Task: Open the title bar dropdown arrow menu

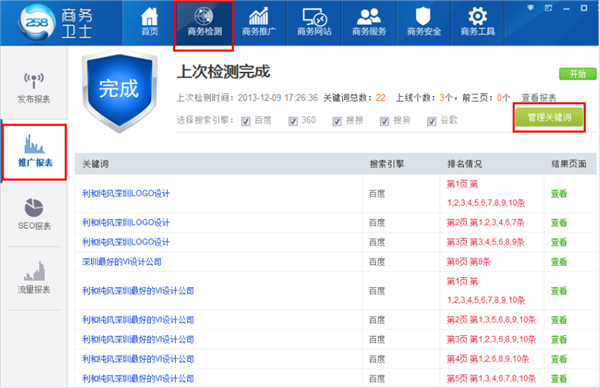Action: click(530, 8)
